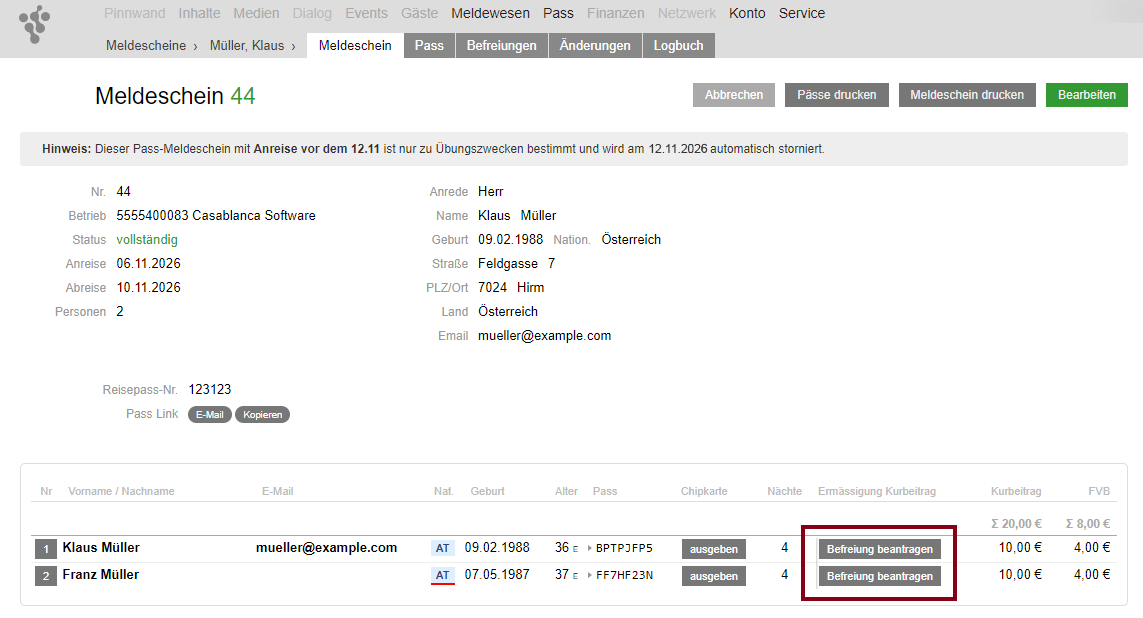This screenshot has width=1143, height=618.
Task: Open the Meldewesen menu
Action: click(x=490, y=14)
